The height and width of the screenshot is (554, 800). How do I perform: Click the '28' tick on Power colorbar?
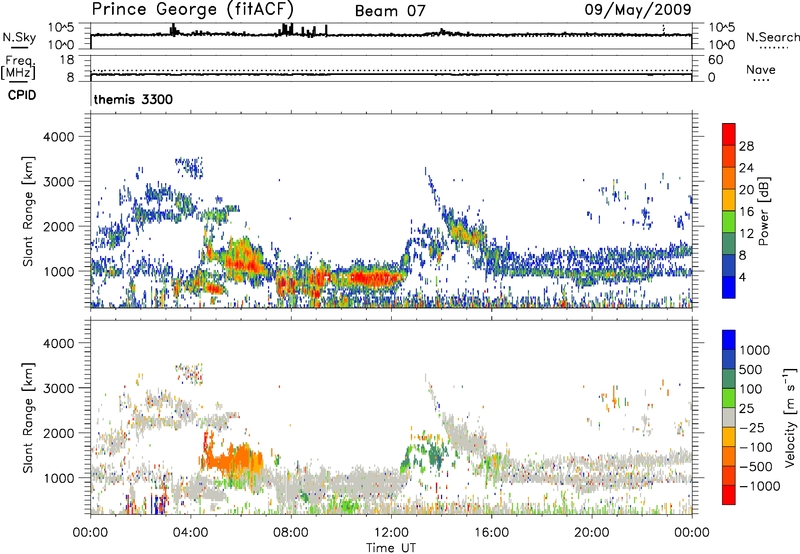pyautogui.click(x=746, y=146)
